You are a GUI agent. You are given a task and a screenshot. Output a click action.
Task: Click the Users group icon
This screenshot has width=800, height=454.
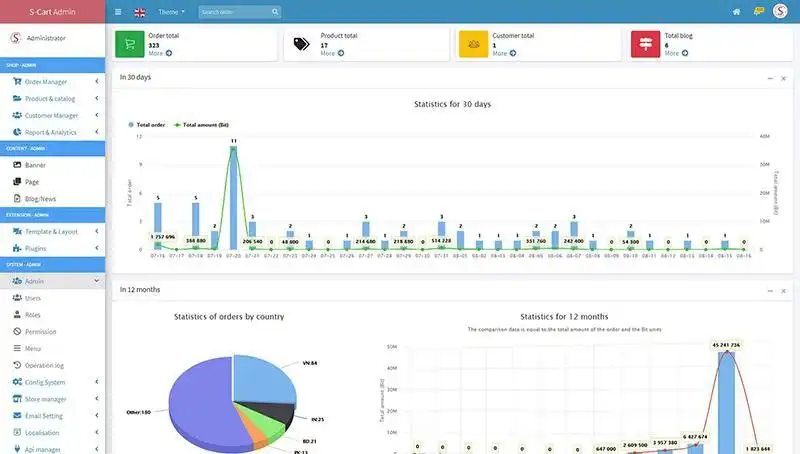[x=17, y=297]
